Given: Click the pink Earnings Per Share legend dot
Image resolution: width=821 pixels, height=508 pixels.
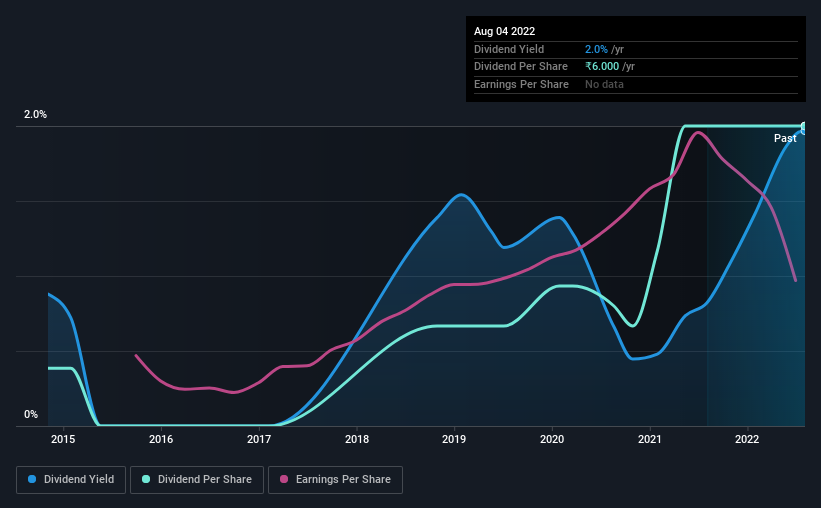Looking at the screenshot, I should click(x=284, y=479).
